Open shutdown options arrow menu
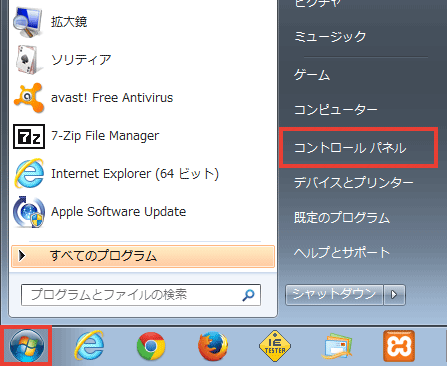Viewport: 447px width, 366px height. (394, 295)
